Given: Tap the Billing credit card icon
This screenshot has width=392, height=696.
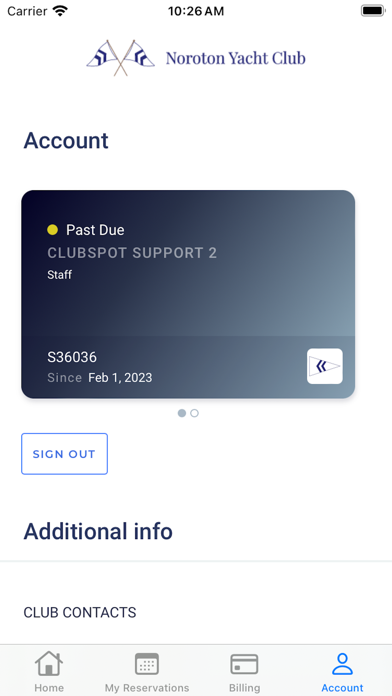Looking at the screenshot, I should pos(244,664).
